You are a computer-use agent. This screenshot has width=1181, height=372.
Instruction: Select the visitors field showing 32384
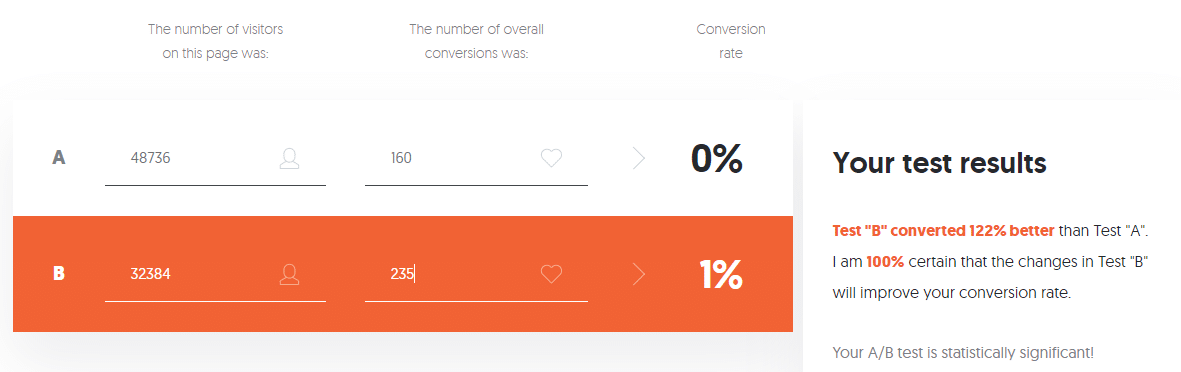(x=215, y=275)
